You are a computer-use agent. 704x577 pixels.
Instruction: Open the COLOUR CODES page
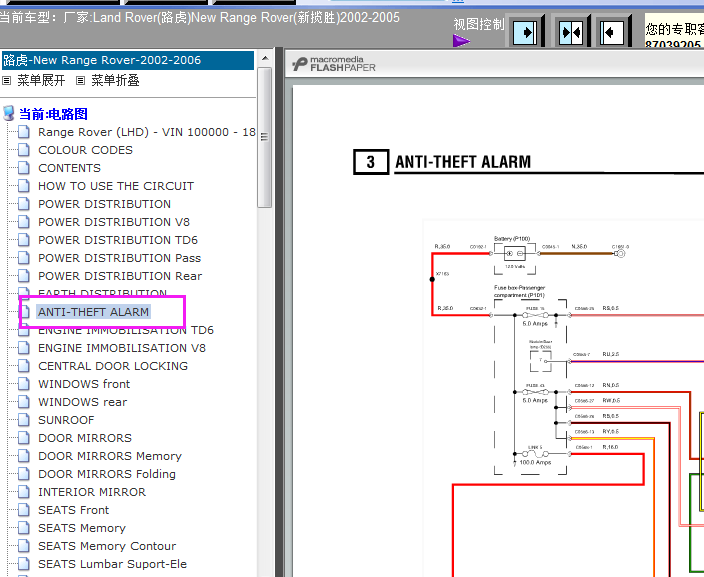click(x=85, y=150)
